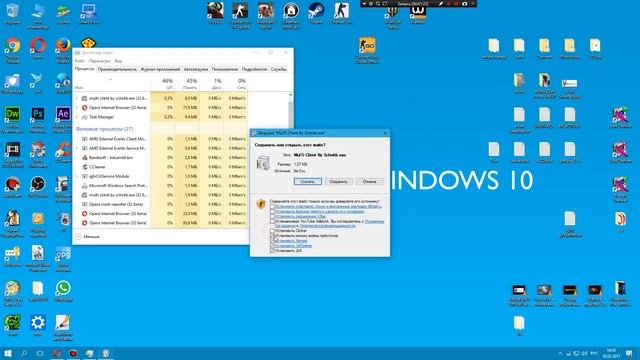Expand the igfxCUIService Module row
The height and width of the screenshot is (360, 640).
pyautogui.click(x=77, y=176)
